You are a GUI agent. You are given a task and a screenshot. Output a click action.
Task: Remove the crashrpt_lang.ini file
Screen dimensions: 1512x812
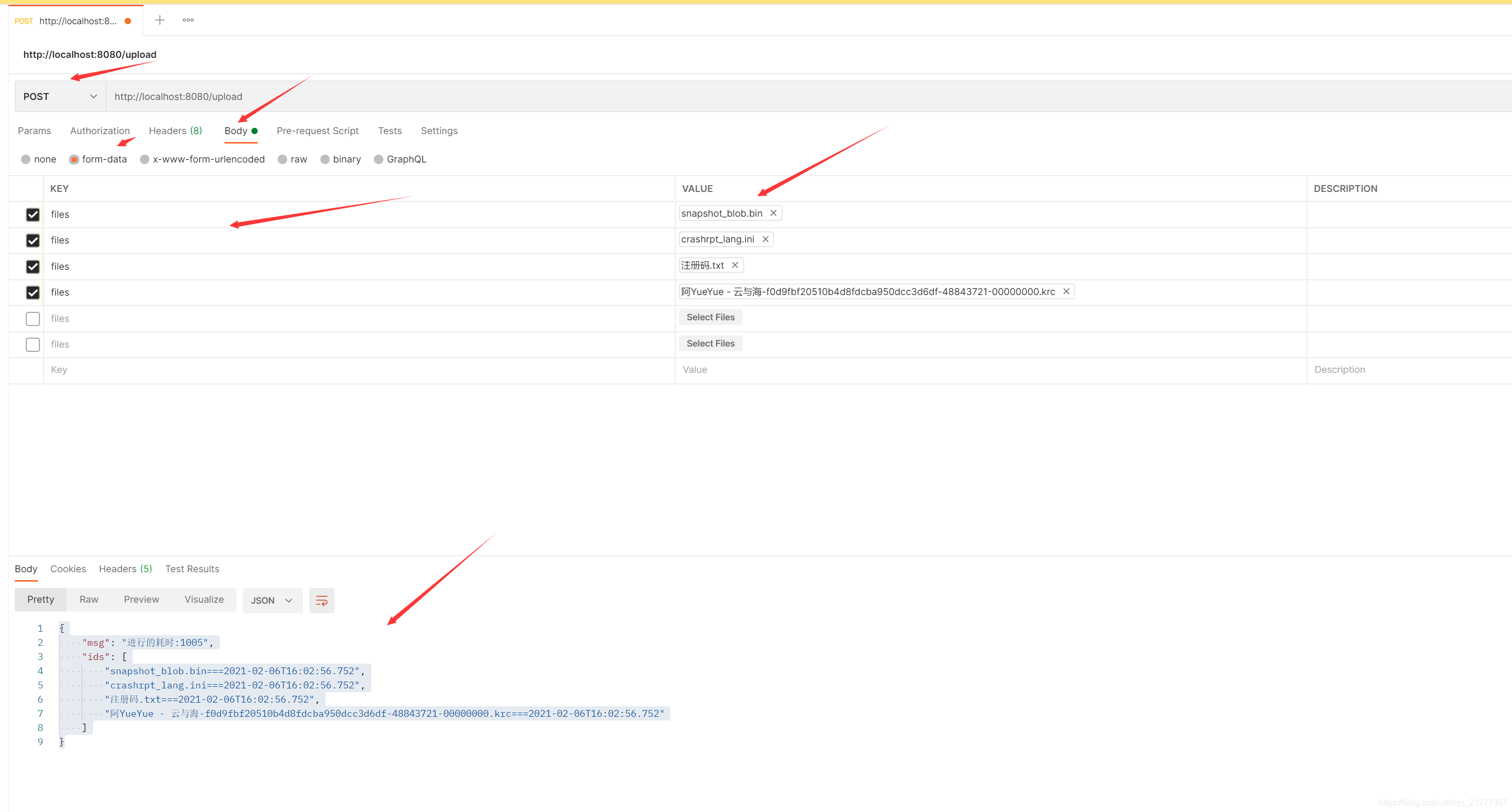pyautogui.click(x=765, y=239)
